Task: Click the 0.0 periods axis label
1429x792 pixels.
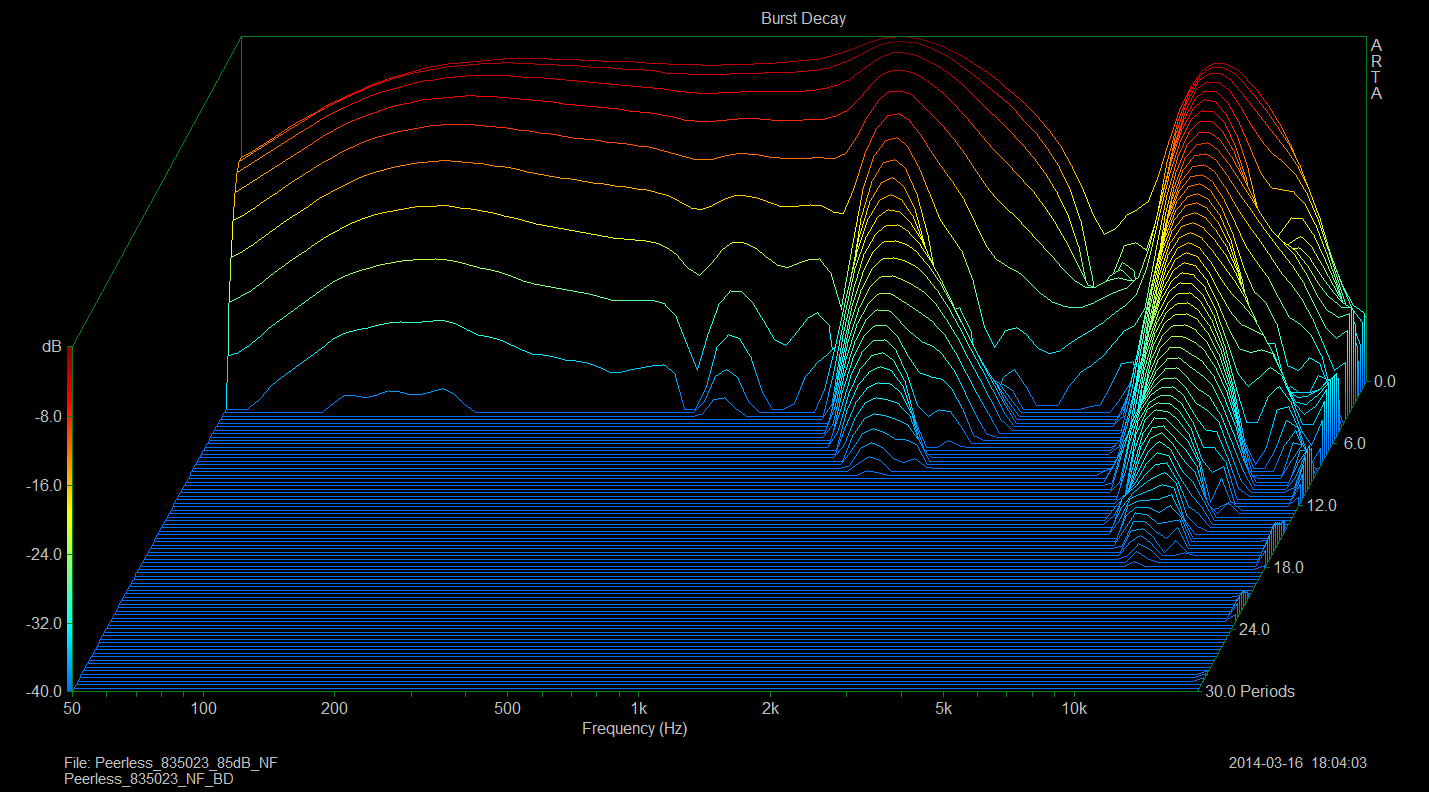Action: 1384,381
